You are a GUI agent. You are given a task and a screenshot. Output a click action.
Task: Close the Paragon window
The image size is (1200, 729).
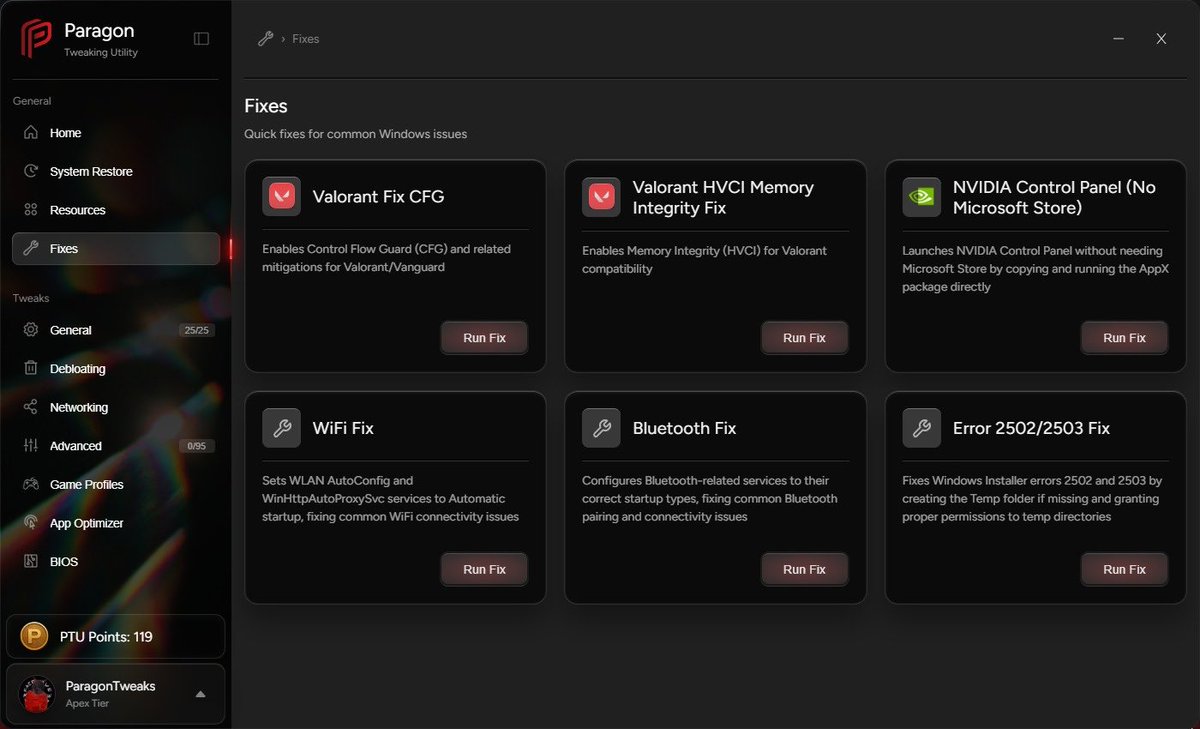click(1161, 39)
